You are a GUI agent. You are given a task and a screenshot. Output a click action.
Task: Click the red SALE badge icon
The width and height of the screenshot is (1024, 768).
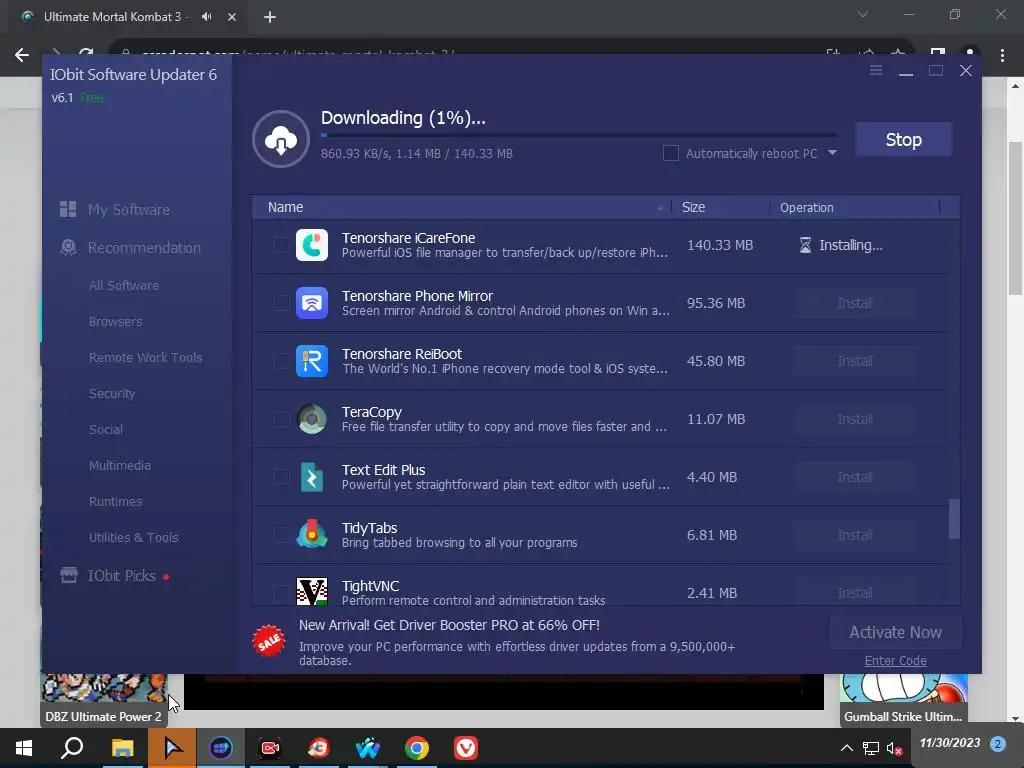pos(269,642)
